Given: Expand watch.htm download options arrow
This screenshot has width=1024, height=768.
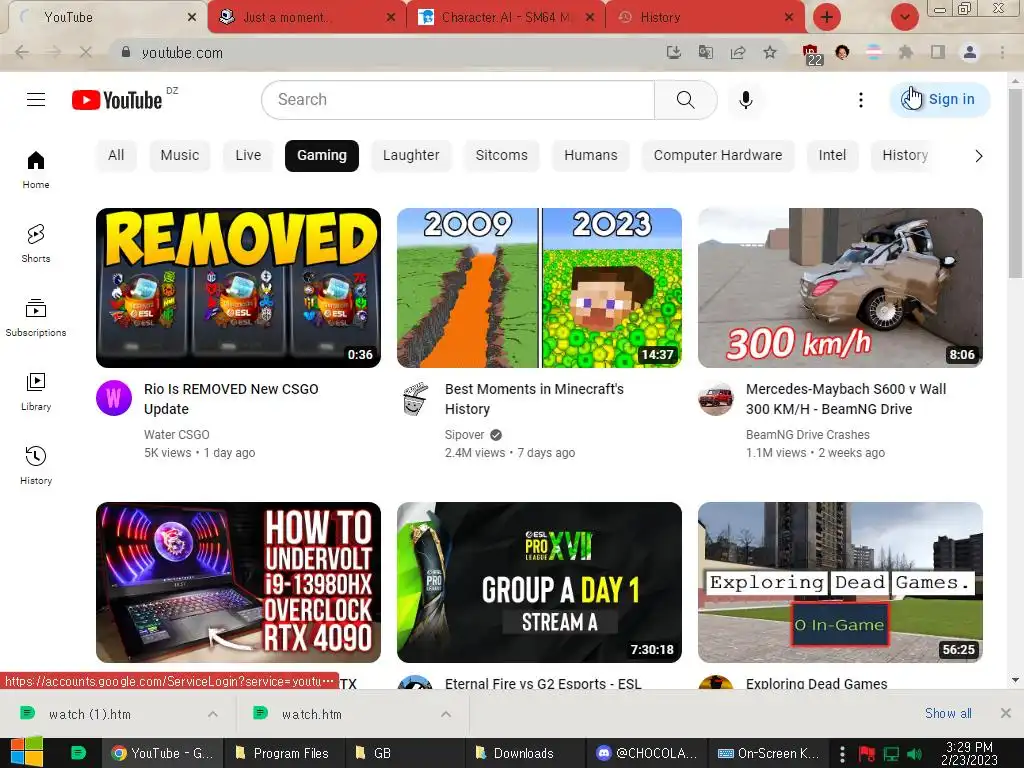Looking at the screenshot, I should click(x=446, y=714).
